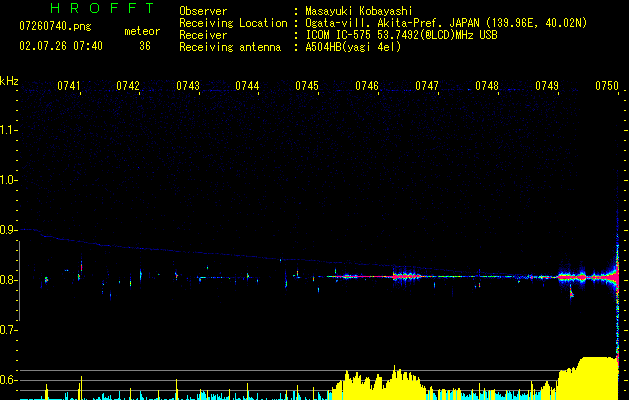Click the 0745 time marker
629x400 pixels.
pos(307,86)
